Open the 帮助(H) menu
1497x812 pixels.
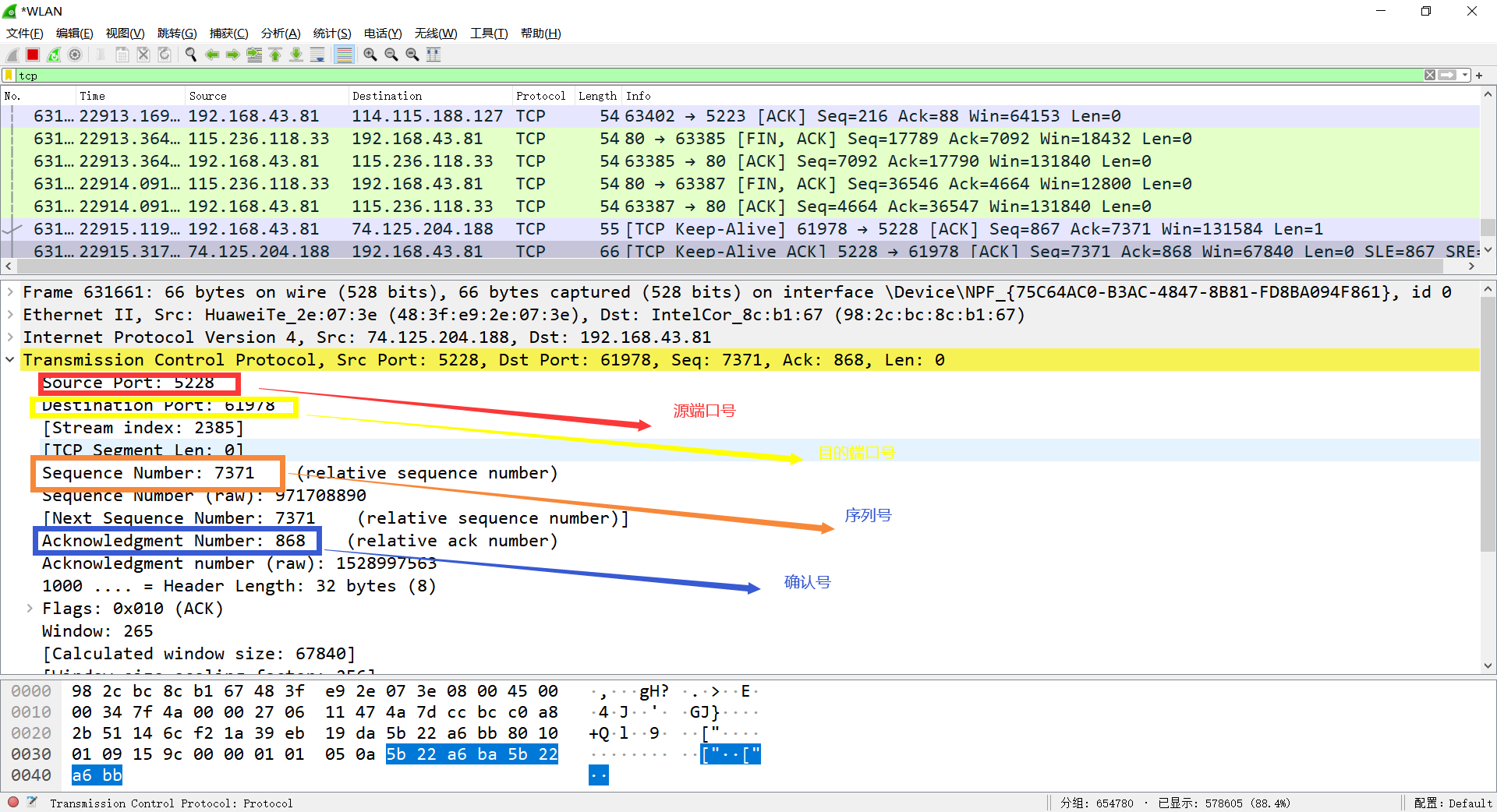(x=541, y=34)
